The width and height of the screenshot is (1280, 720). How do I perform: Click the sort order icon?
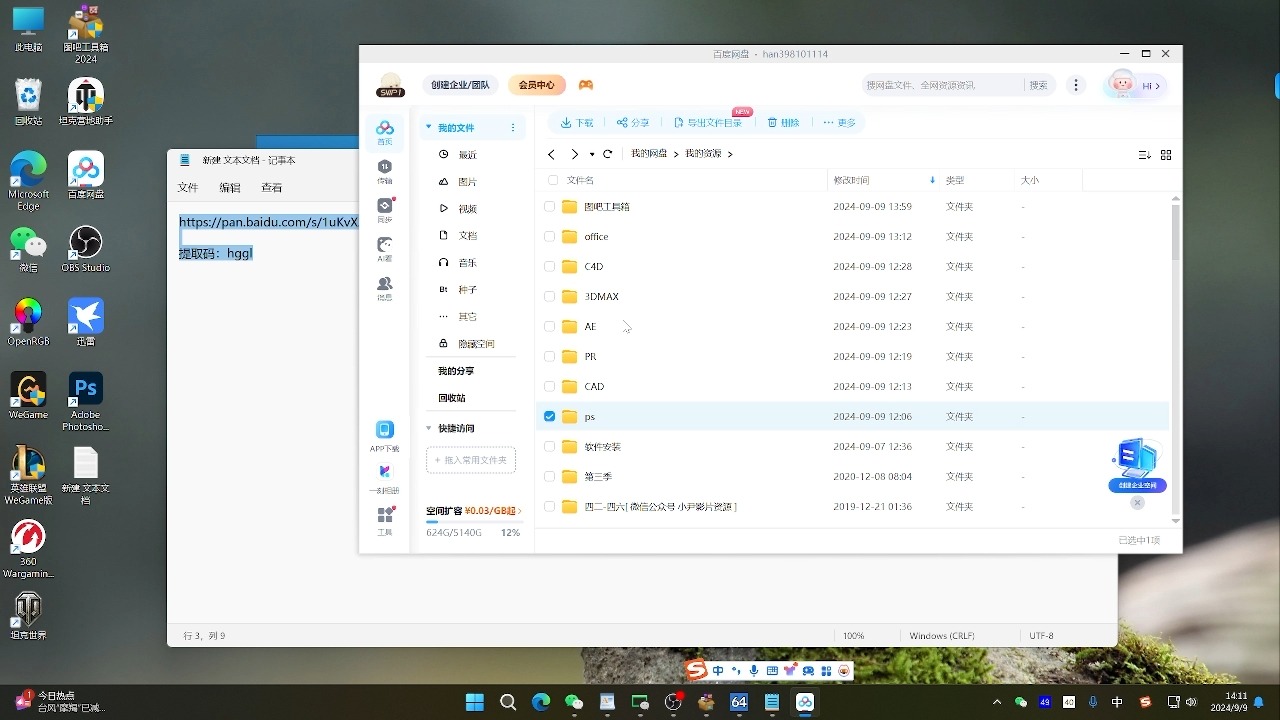pos(1145,154)
